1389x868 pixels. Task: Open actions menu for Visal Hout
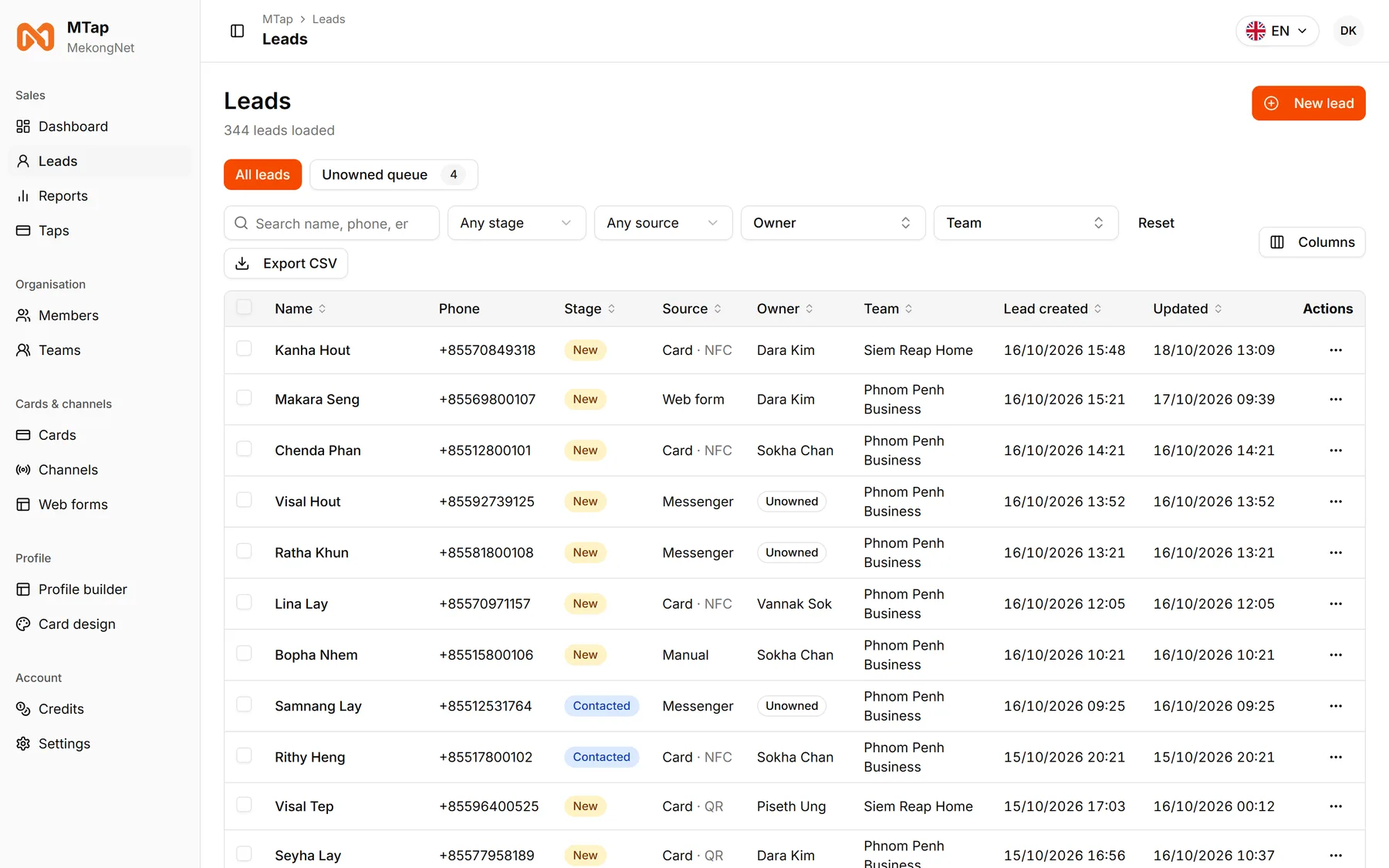tap(1336, 502)
